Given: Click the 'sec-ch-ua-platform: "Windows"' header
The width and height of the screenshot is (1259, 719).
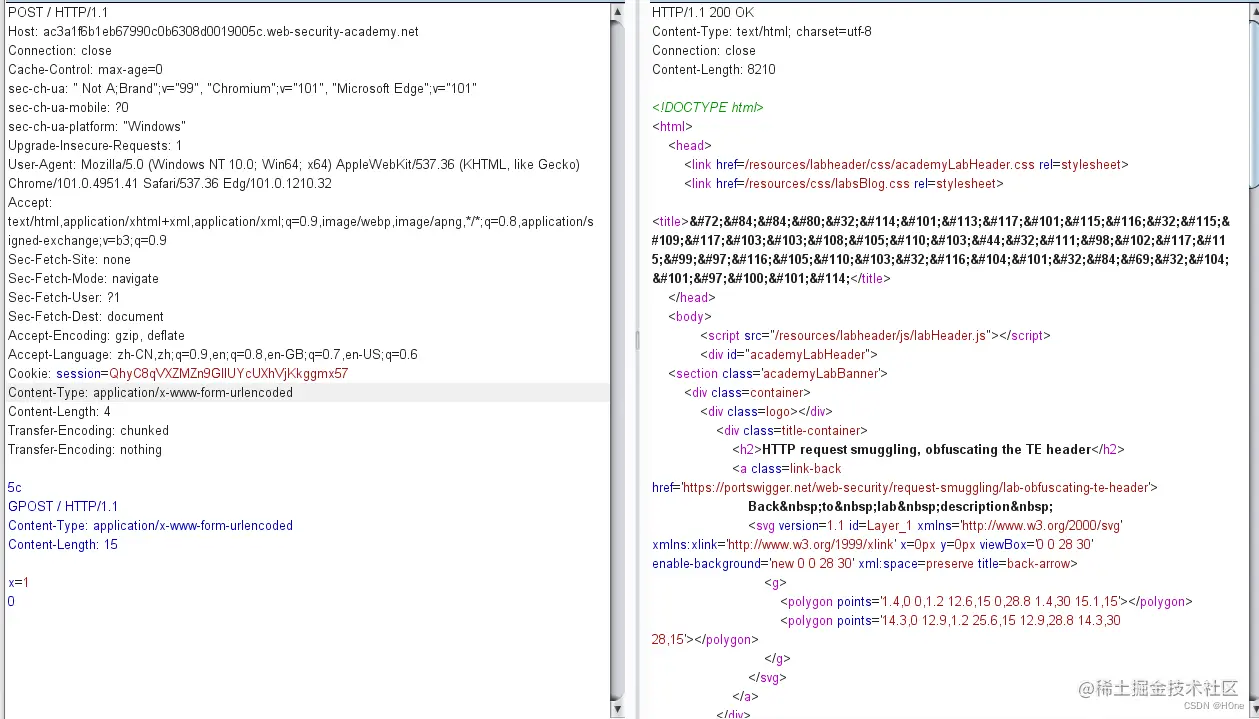Looking at the screenshot, I should point(96,126).
